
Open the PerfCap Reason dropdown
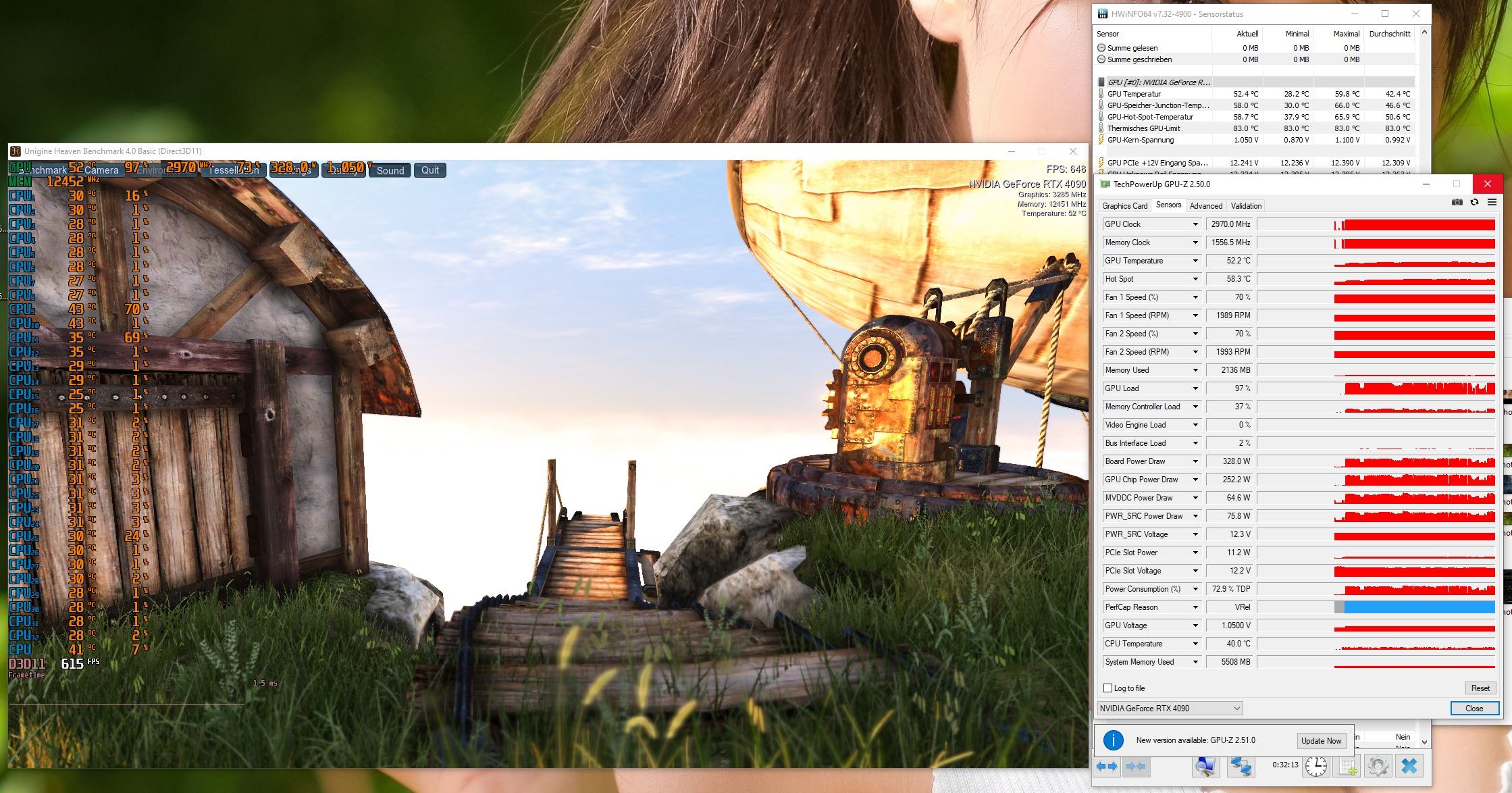tap(1195, 607)
